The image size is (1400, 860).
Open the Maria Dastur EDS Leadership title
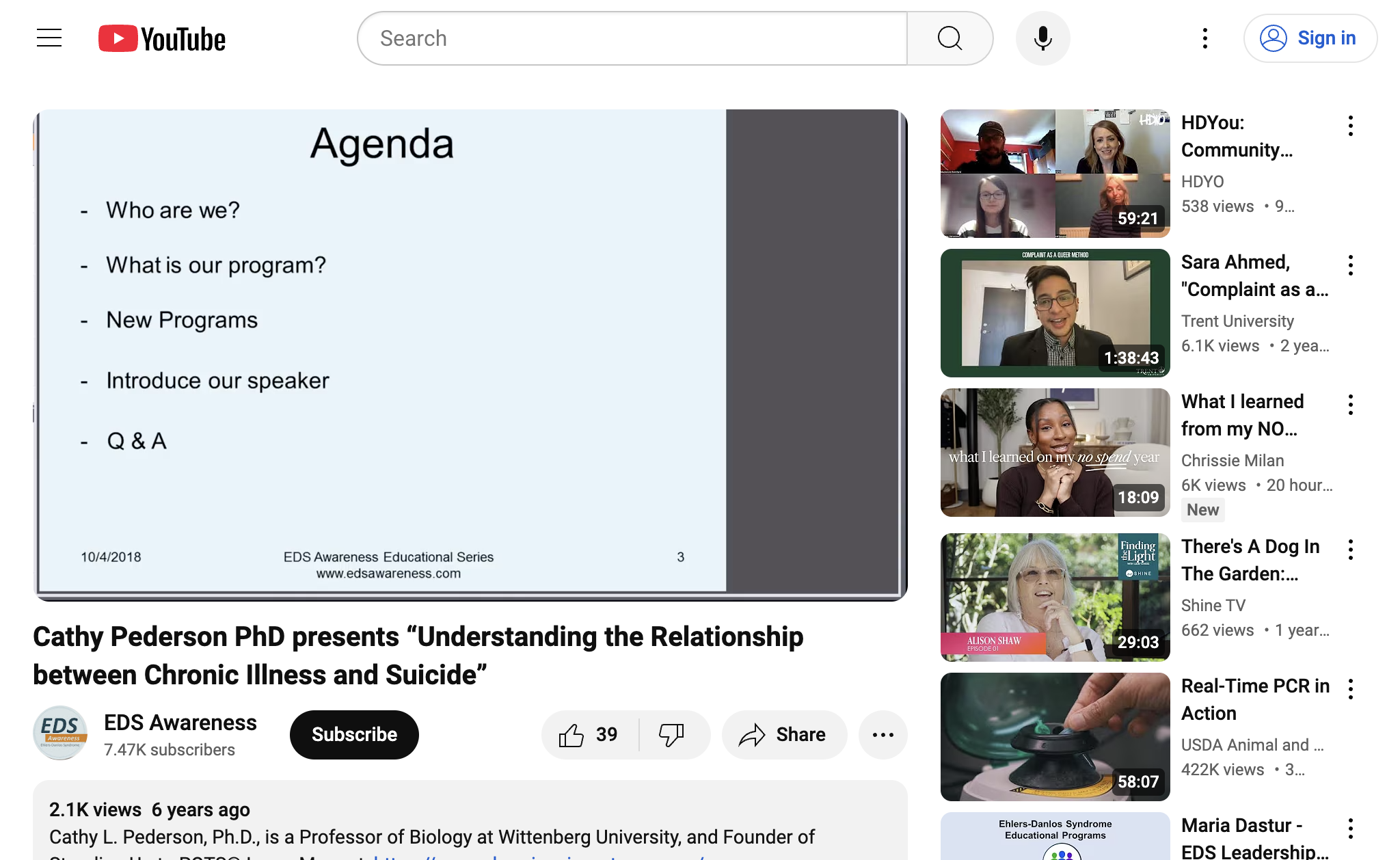1255,839
